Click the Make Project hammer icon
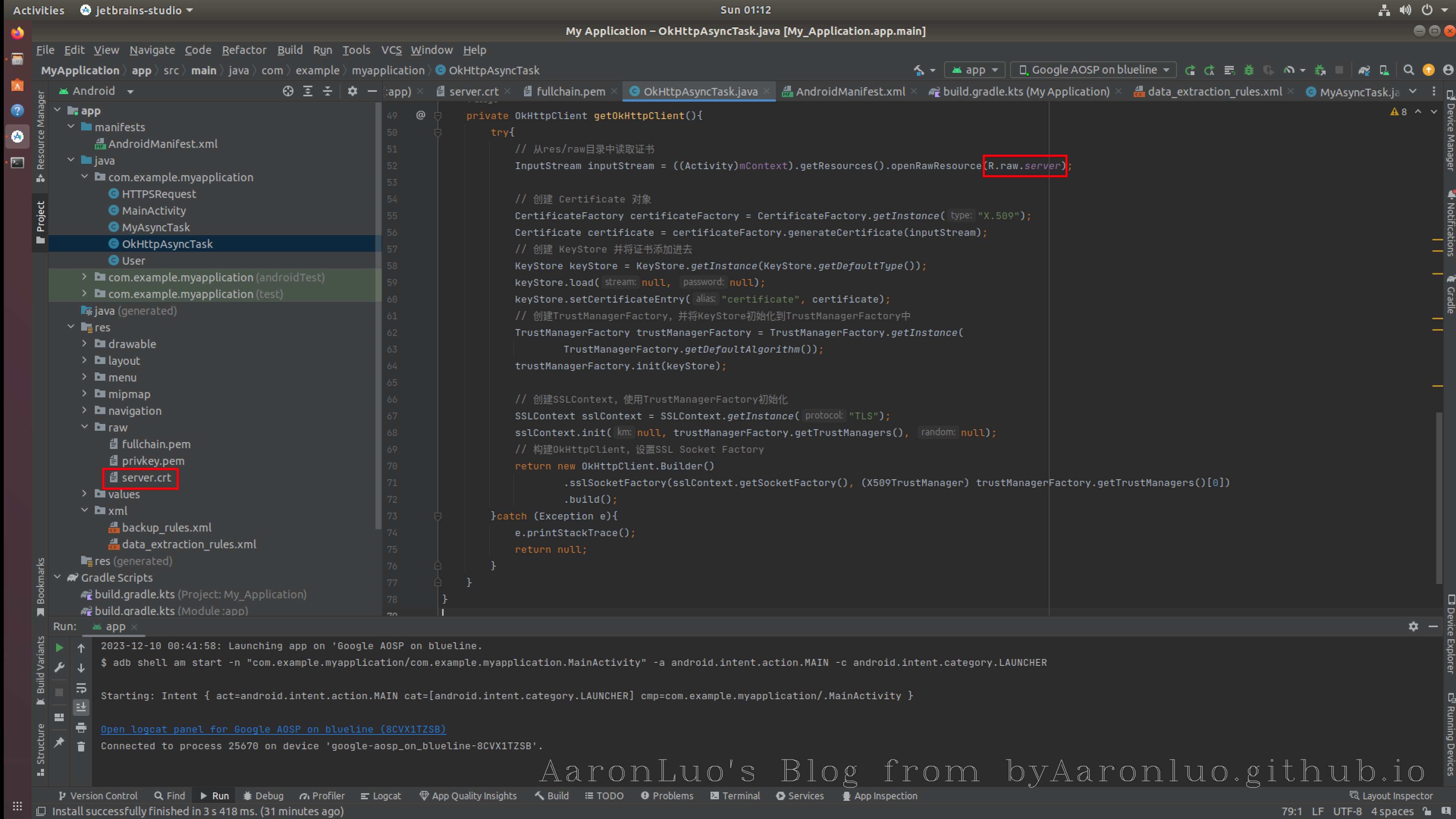1456x819 pixels. pos(919,70)
